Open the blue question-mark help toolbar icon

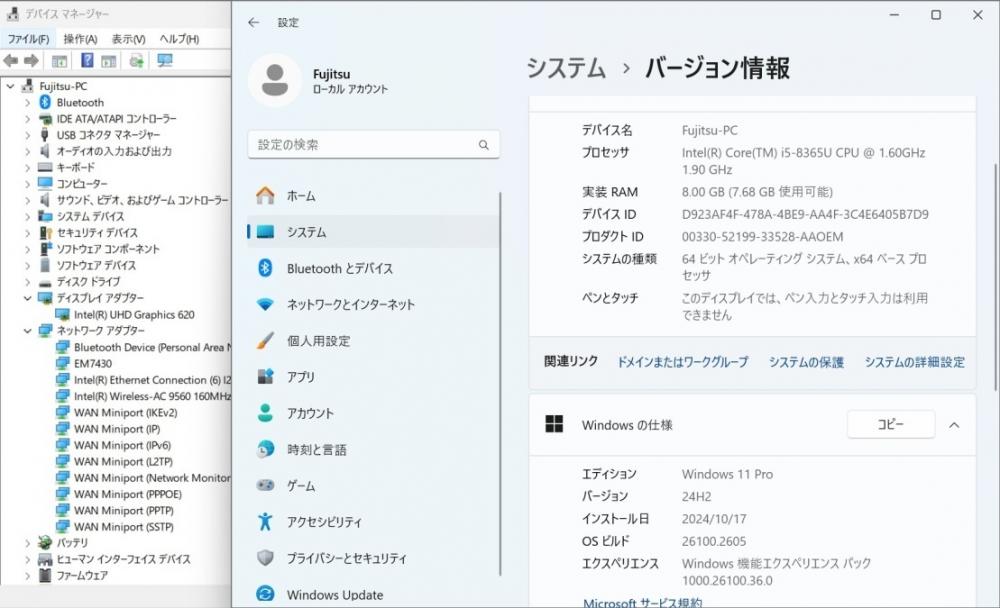pos(87,61)
